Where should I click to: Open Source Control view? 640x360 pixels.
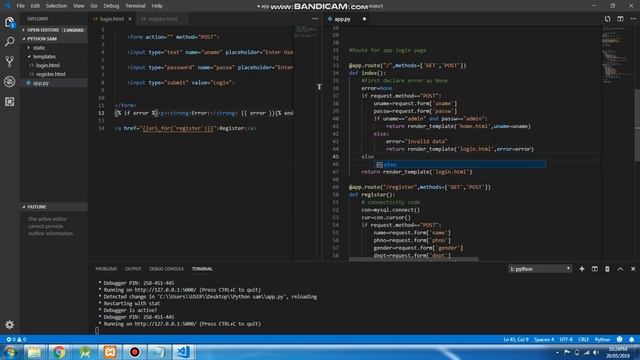pos(9,62)
